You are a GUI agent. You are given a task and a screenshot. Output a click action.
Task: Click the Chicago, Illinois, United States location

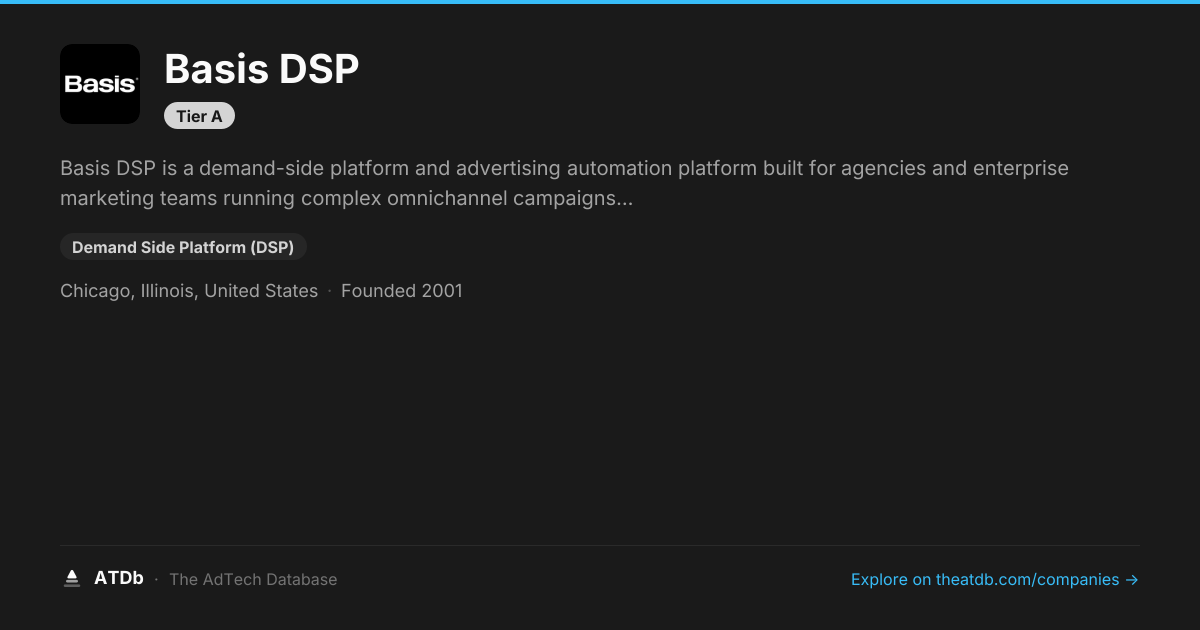click(189, 291)
